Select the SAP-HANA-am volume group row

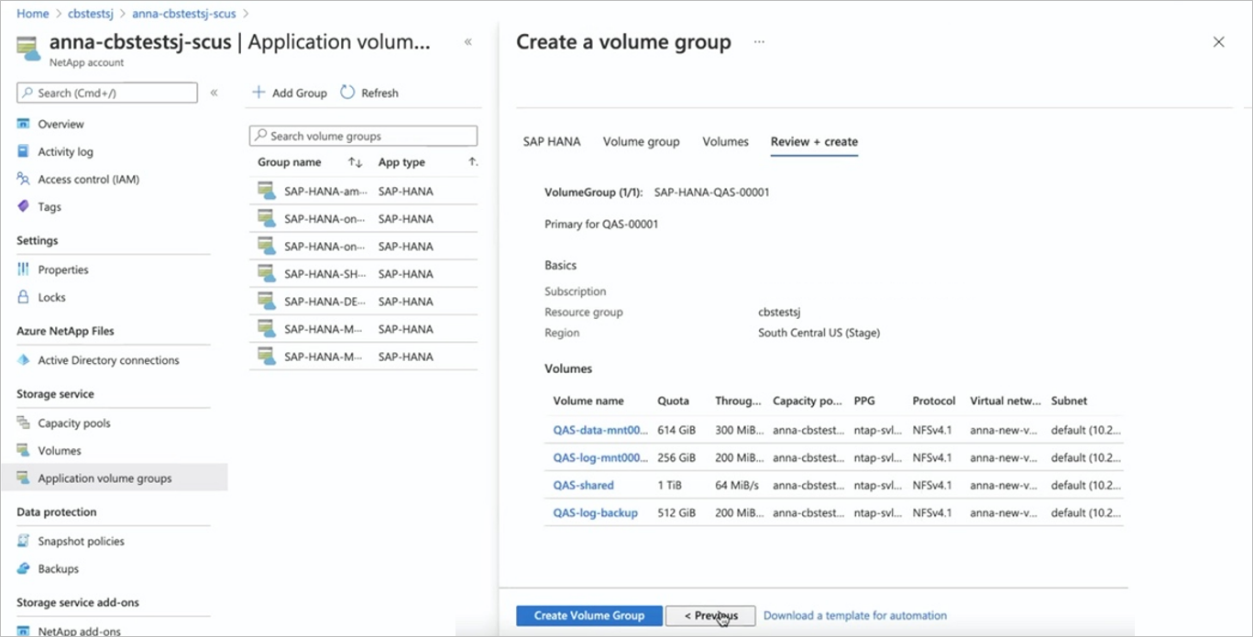[363, 191]
